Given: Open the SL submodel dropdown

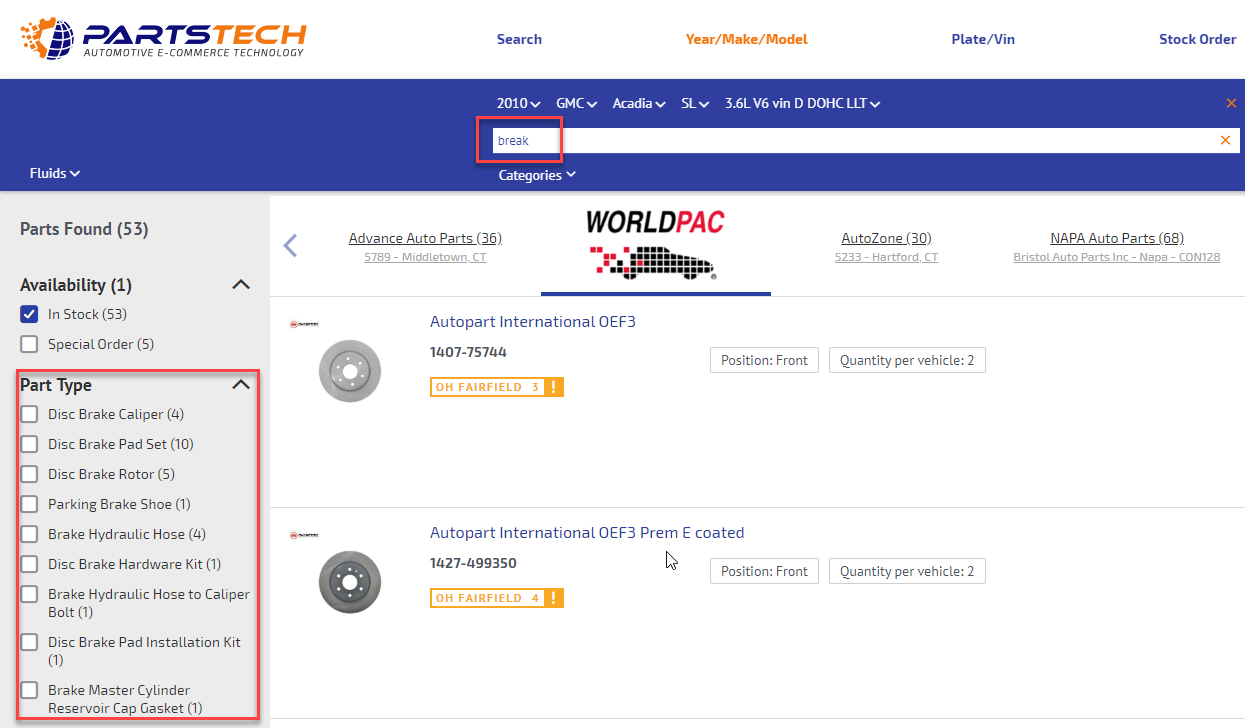Looking at the screenshot, I should [696, 103].
